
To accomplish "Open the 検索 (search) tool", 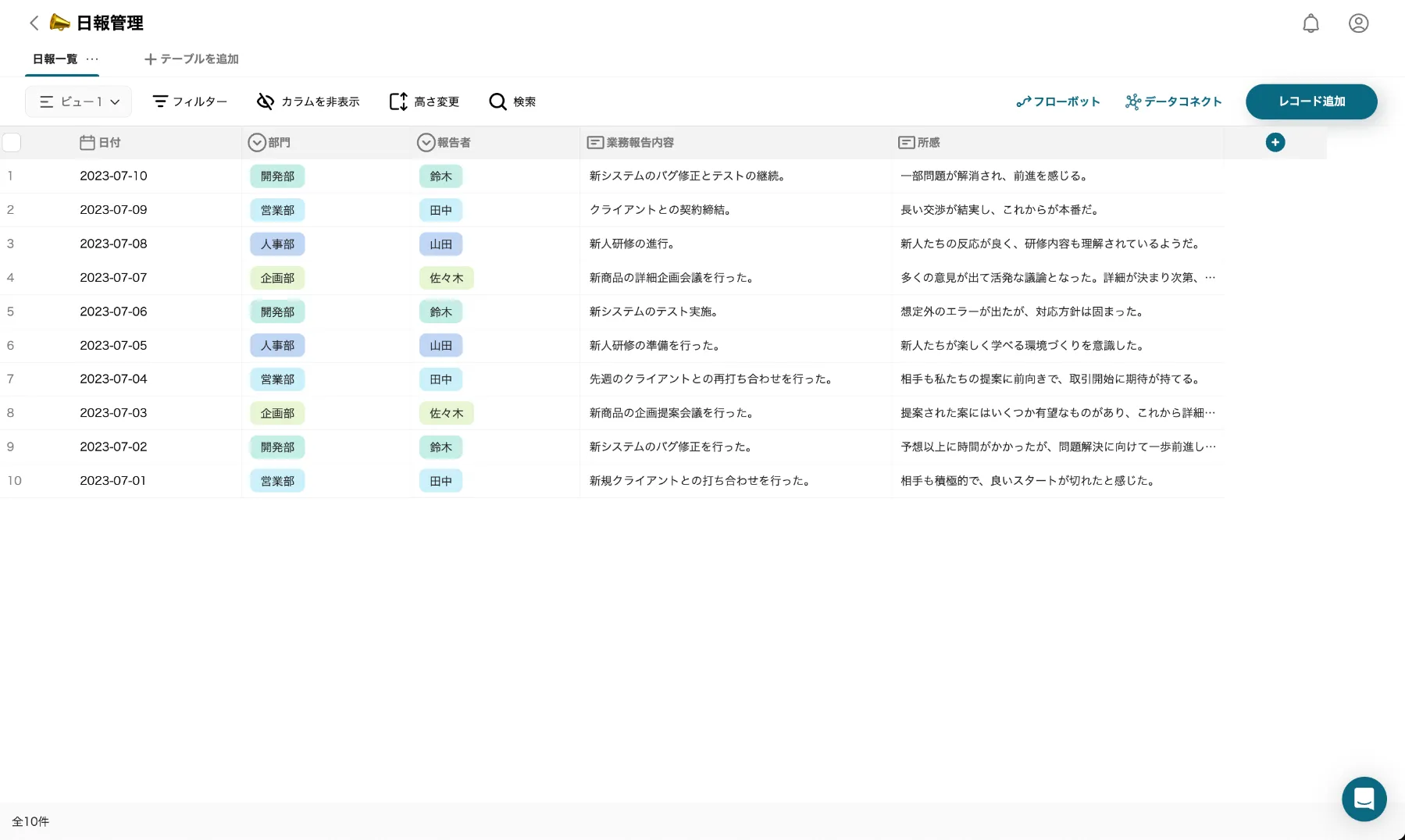I will 512,101.
